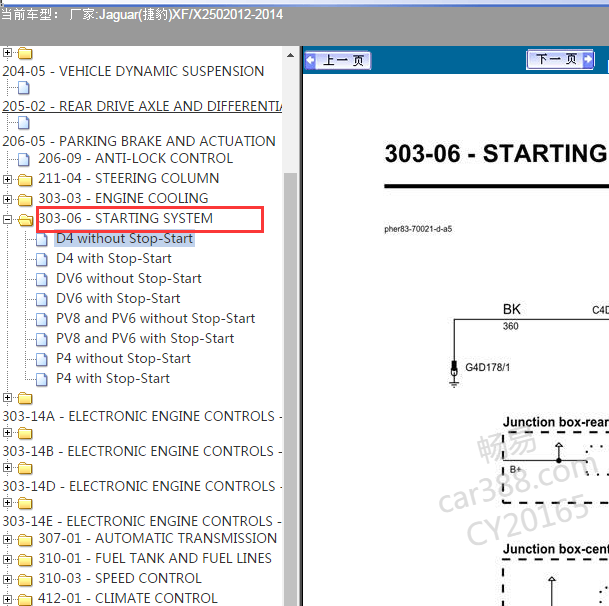This screenshot has height=606, width=609.
Task: Expand the 307-01 Automatic Transmission folder
Action: point(8,539)
